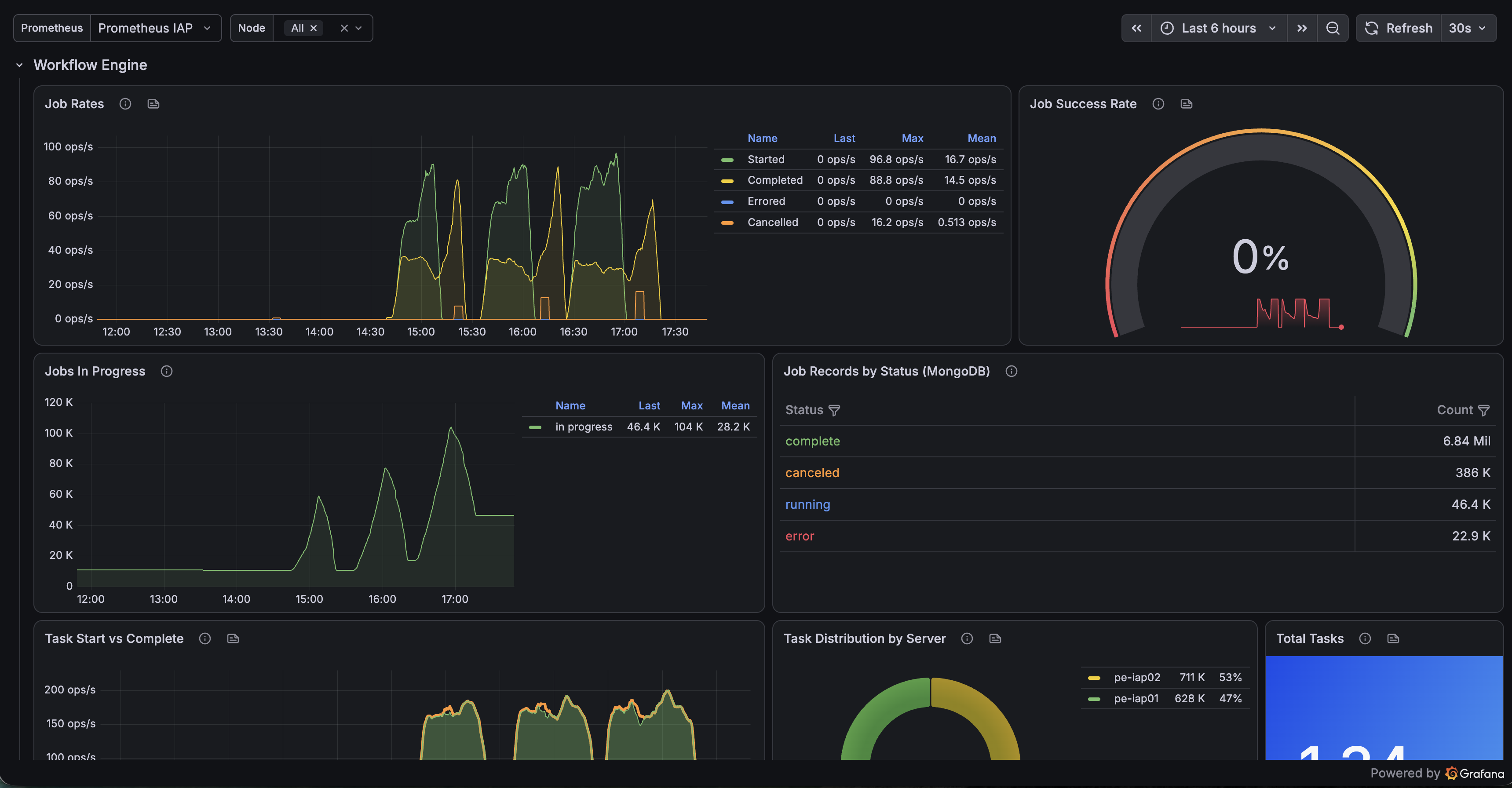Click the Job Rates info icon
The height and width of the screenshot is (788, 1512).
coord(125,104)
